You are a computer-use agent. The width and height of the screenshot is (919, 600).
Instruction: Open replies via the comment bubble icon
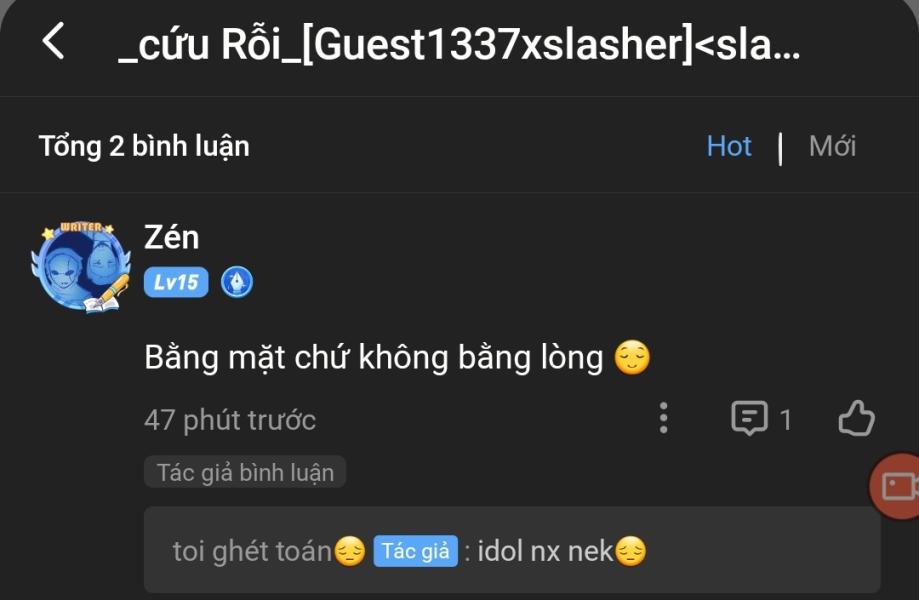(x=749, y=418)
